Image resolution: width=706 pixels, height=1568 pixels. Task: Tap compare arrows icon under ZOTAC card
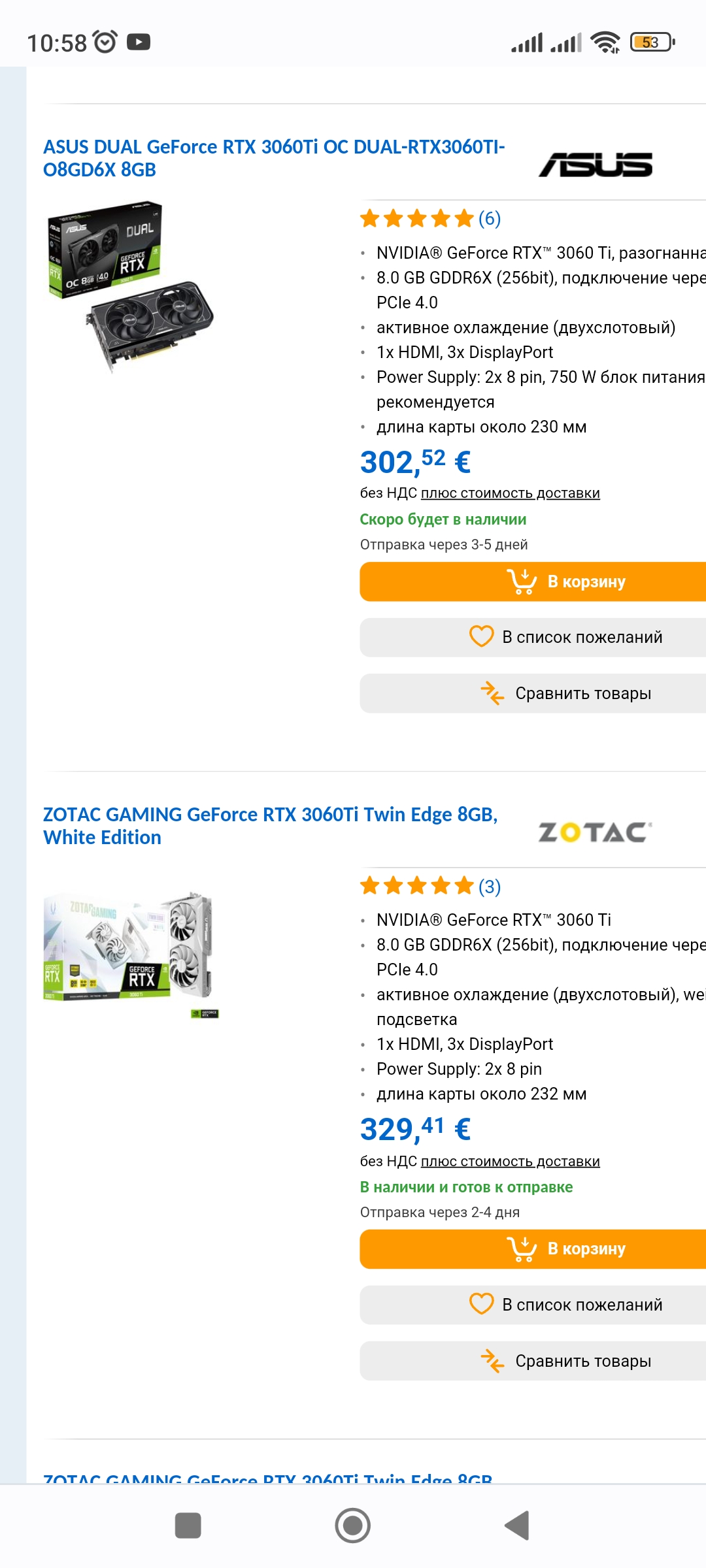[492, 1361]
